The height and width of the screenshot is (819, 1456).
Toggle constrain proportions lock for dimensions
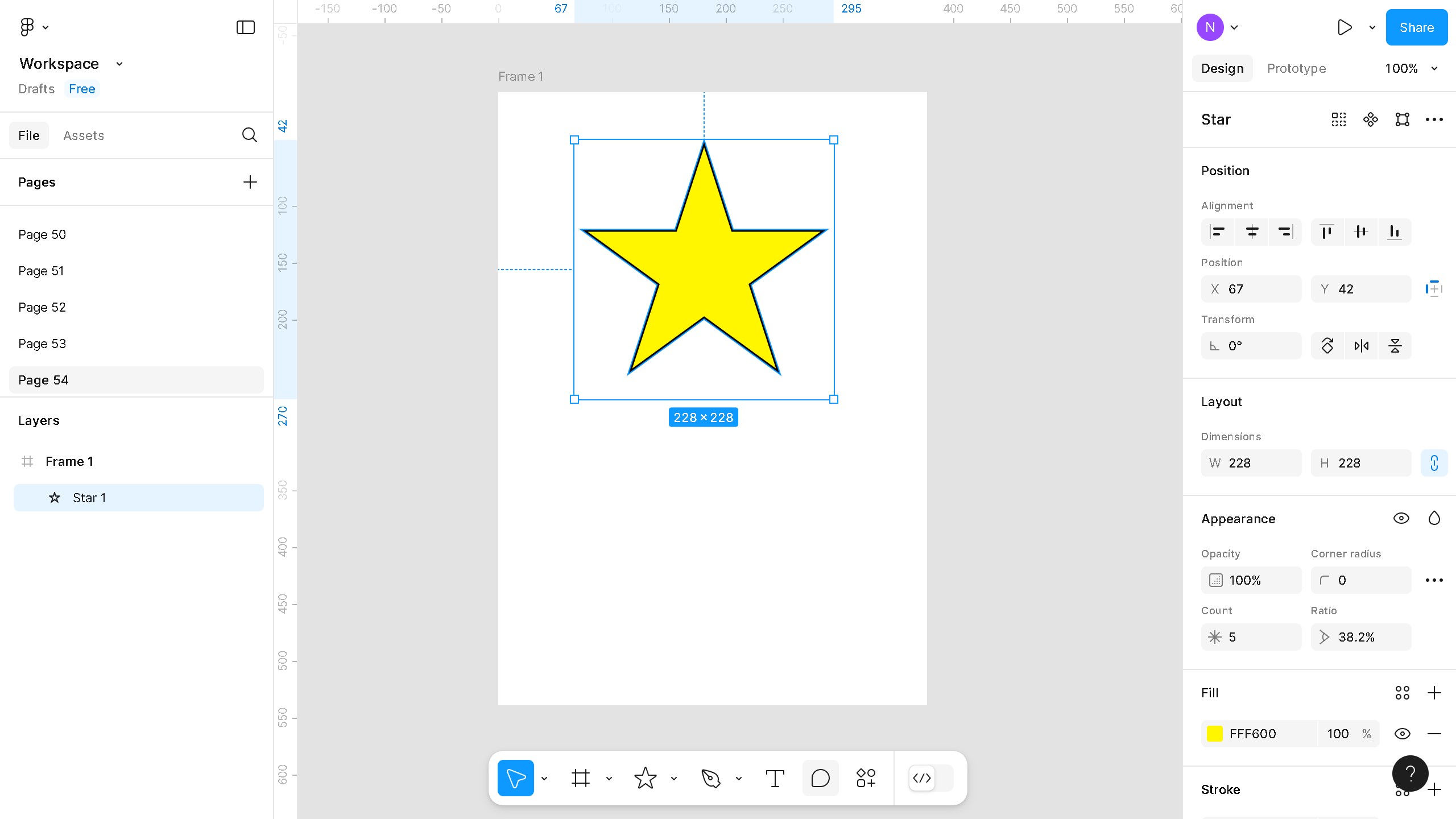tap(1434, 463)
